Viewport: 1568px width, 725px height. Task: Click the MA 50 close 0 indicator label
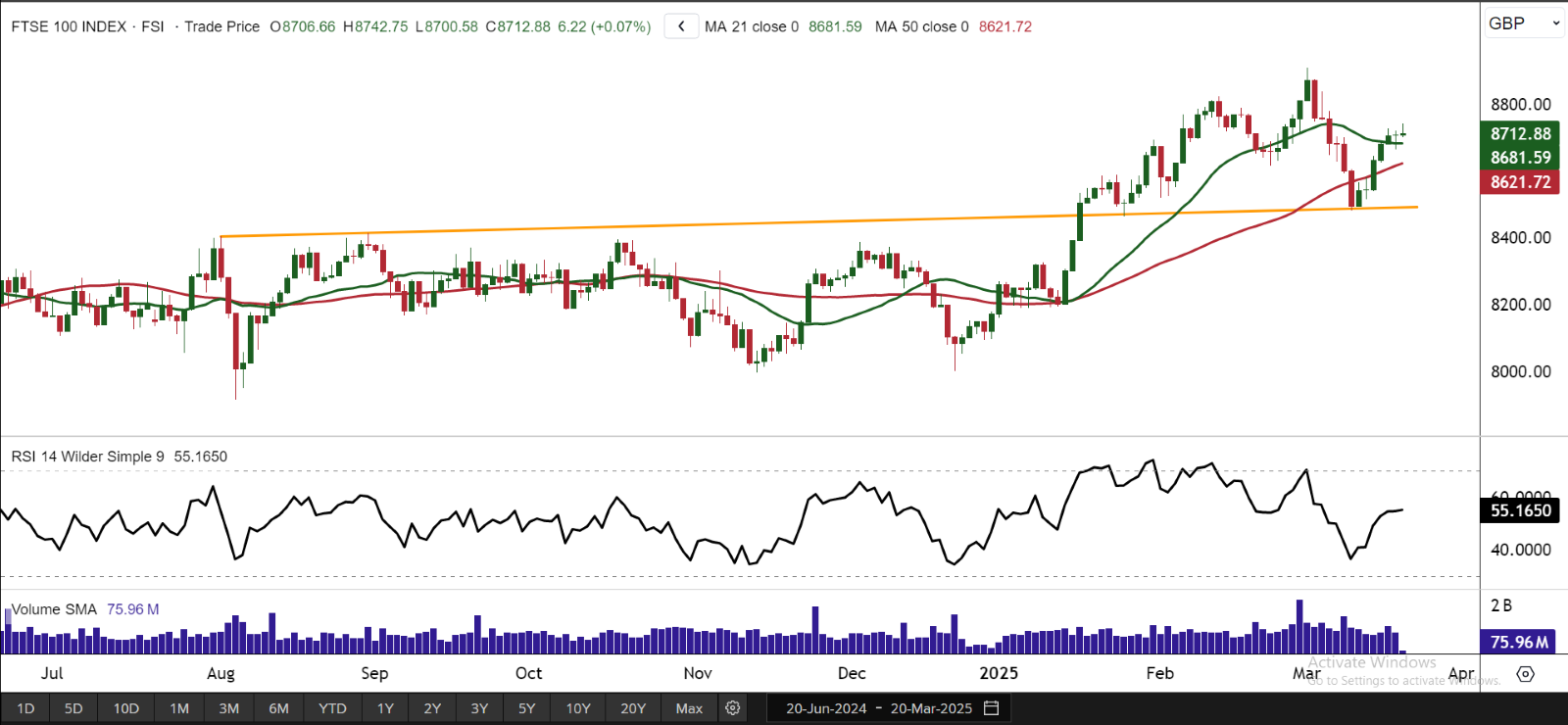coord(921,26)
